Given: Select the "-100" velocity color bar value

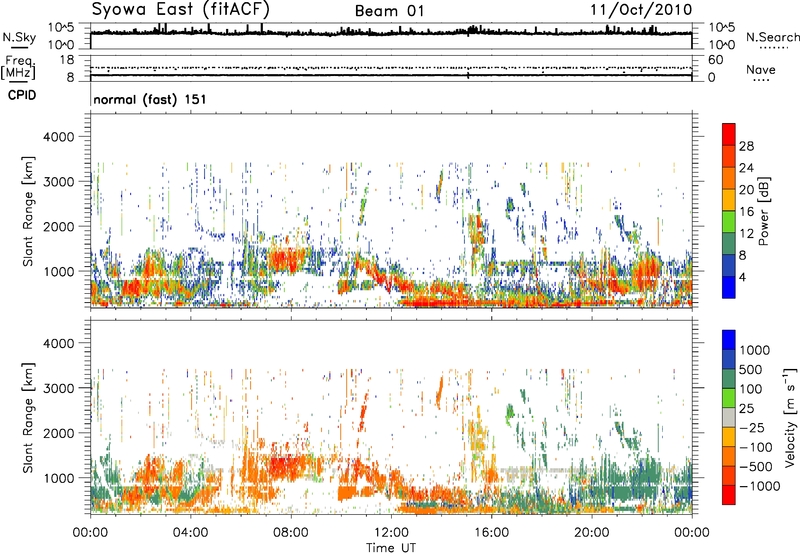Looking at the screenshot, I should (756, 447).
